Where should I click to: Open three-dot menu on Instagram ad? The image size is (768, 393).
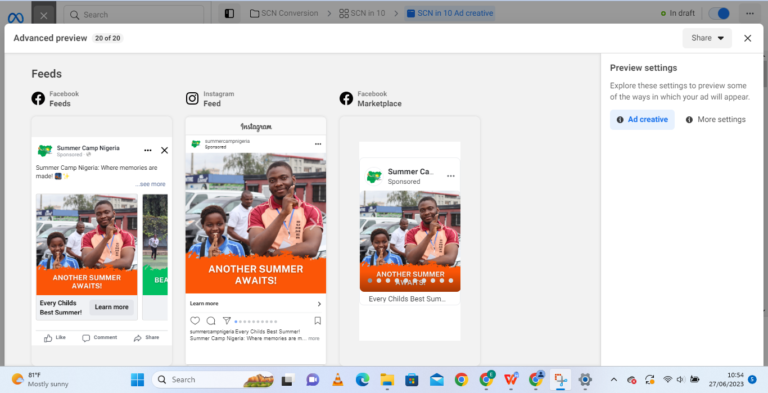318,144
